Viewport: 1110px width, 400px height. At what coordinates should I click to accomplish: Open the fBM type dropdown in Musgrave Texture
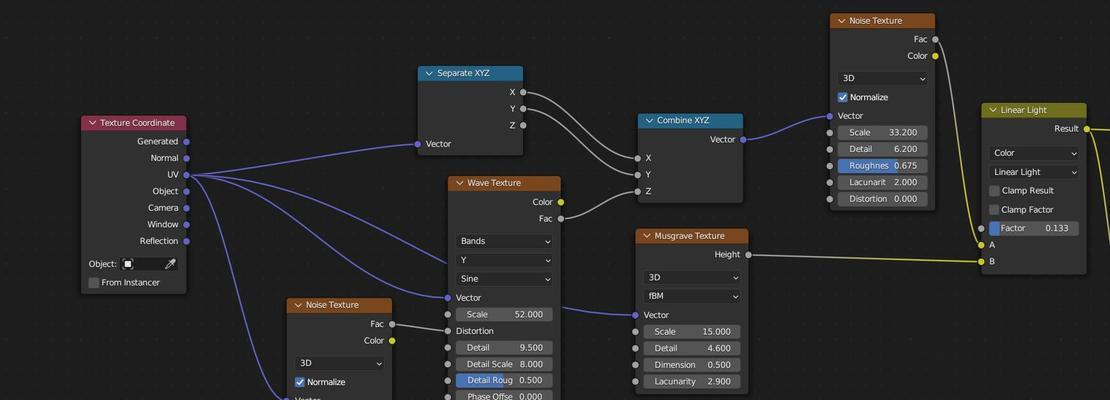[x=692, y=297]
